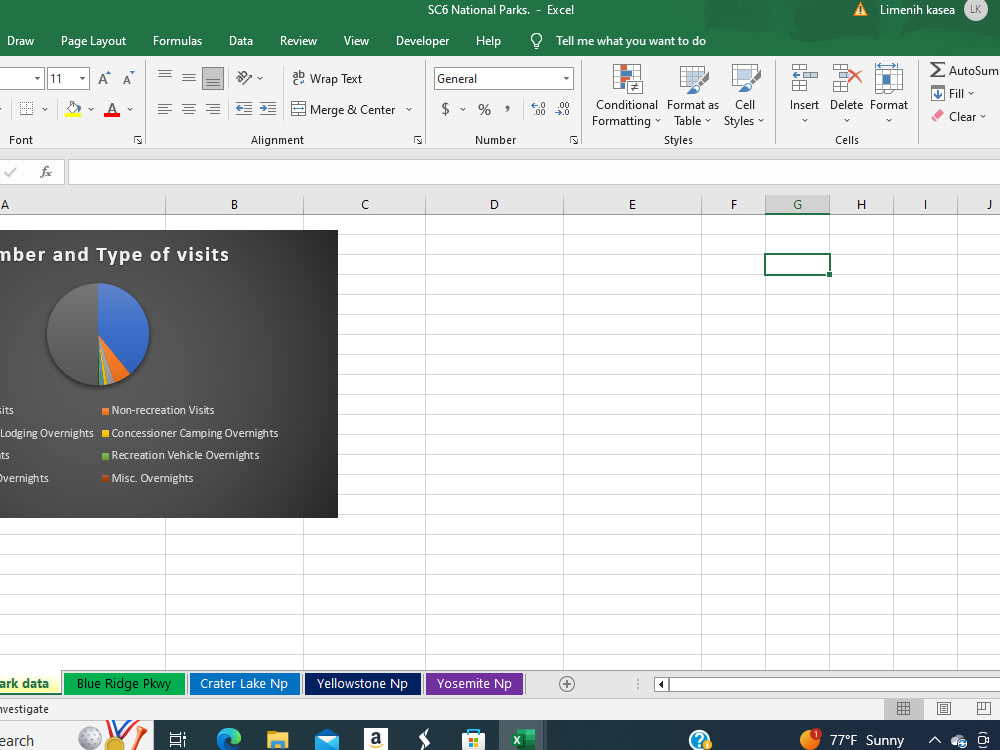Open the Alignment dialog launcher

click(x=418, y=140)
